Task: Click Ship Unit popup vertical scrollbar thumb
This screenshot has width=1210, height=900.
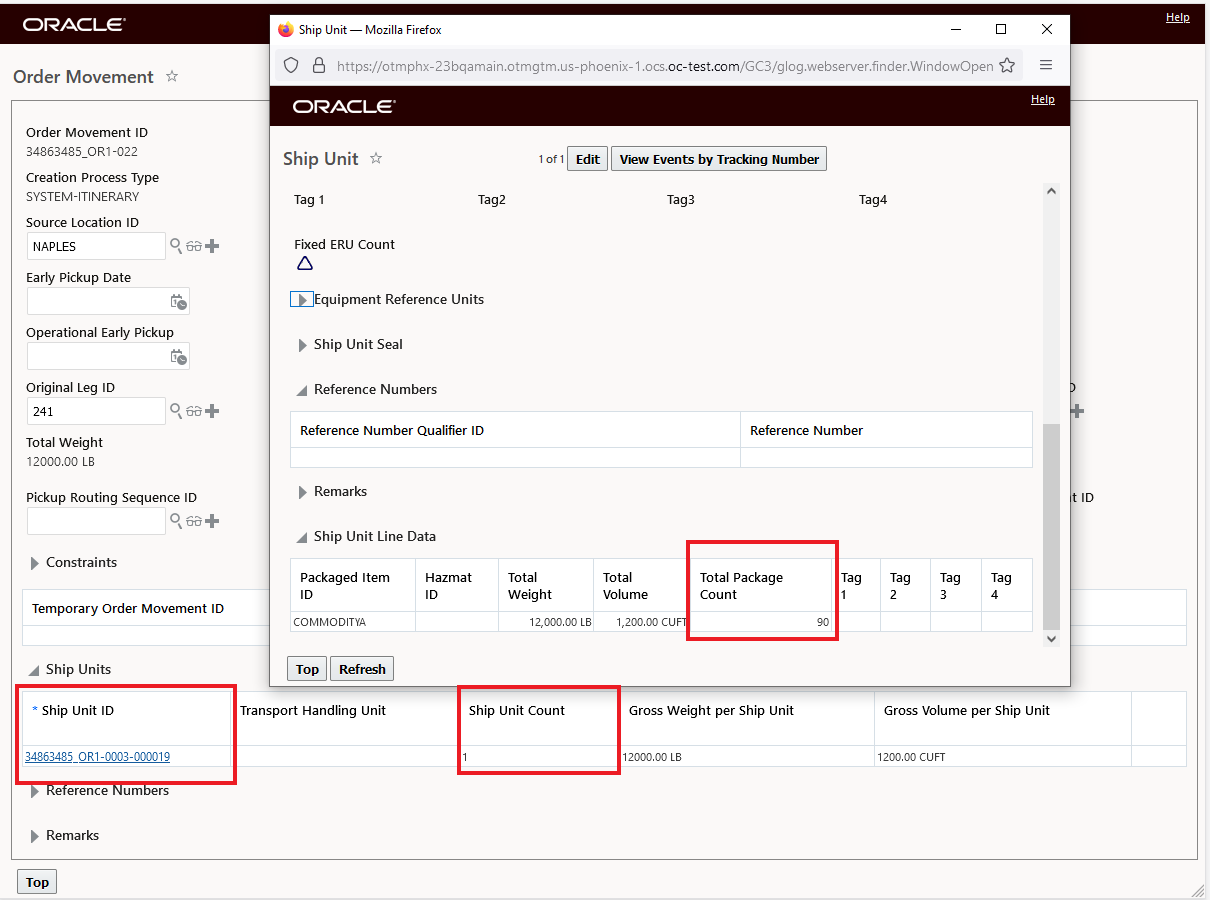Action: click(x=1051, y=525)
